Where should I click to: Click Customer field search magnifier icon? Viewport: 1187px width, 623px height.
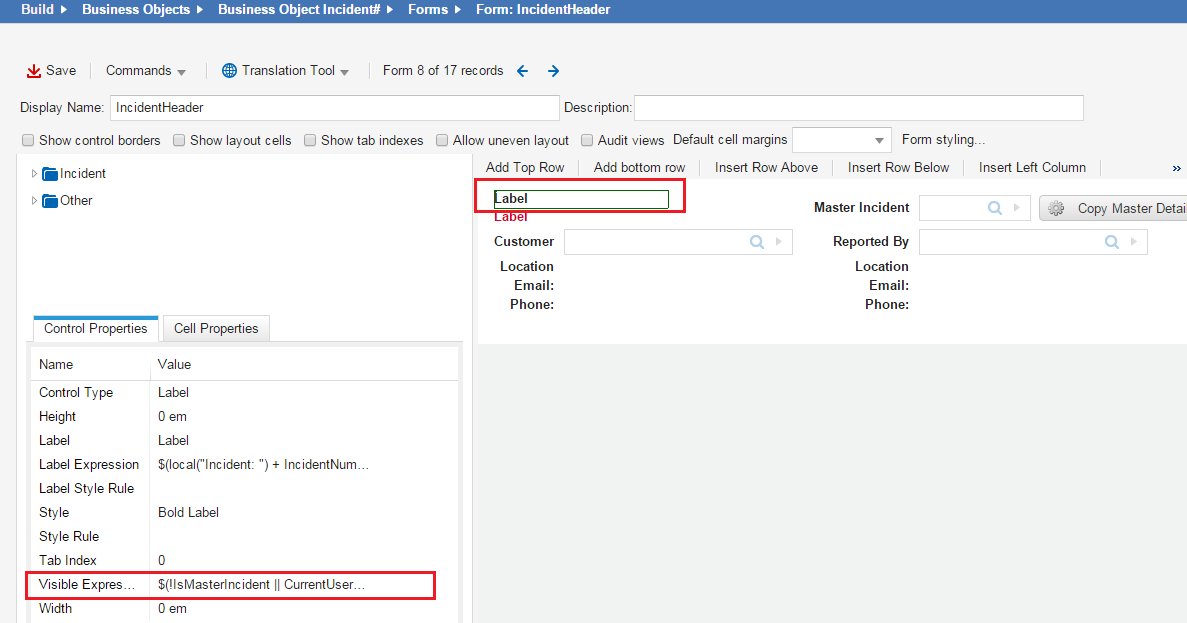(x=756, y=242)
